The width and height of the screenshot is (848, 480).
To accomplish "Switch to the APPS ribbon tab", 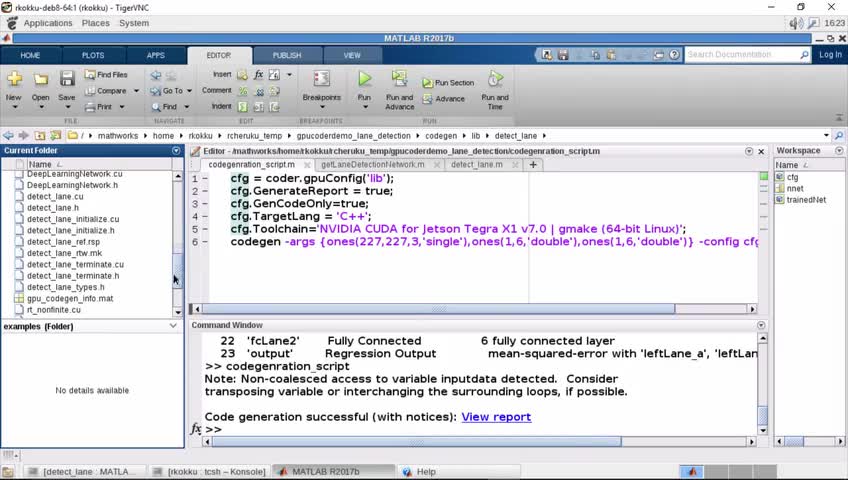I will (x=156, y=55).
